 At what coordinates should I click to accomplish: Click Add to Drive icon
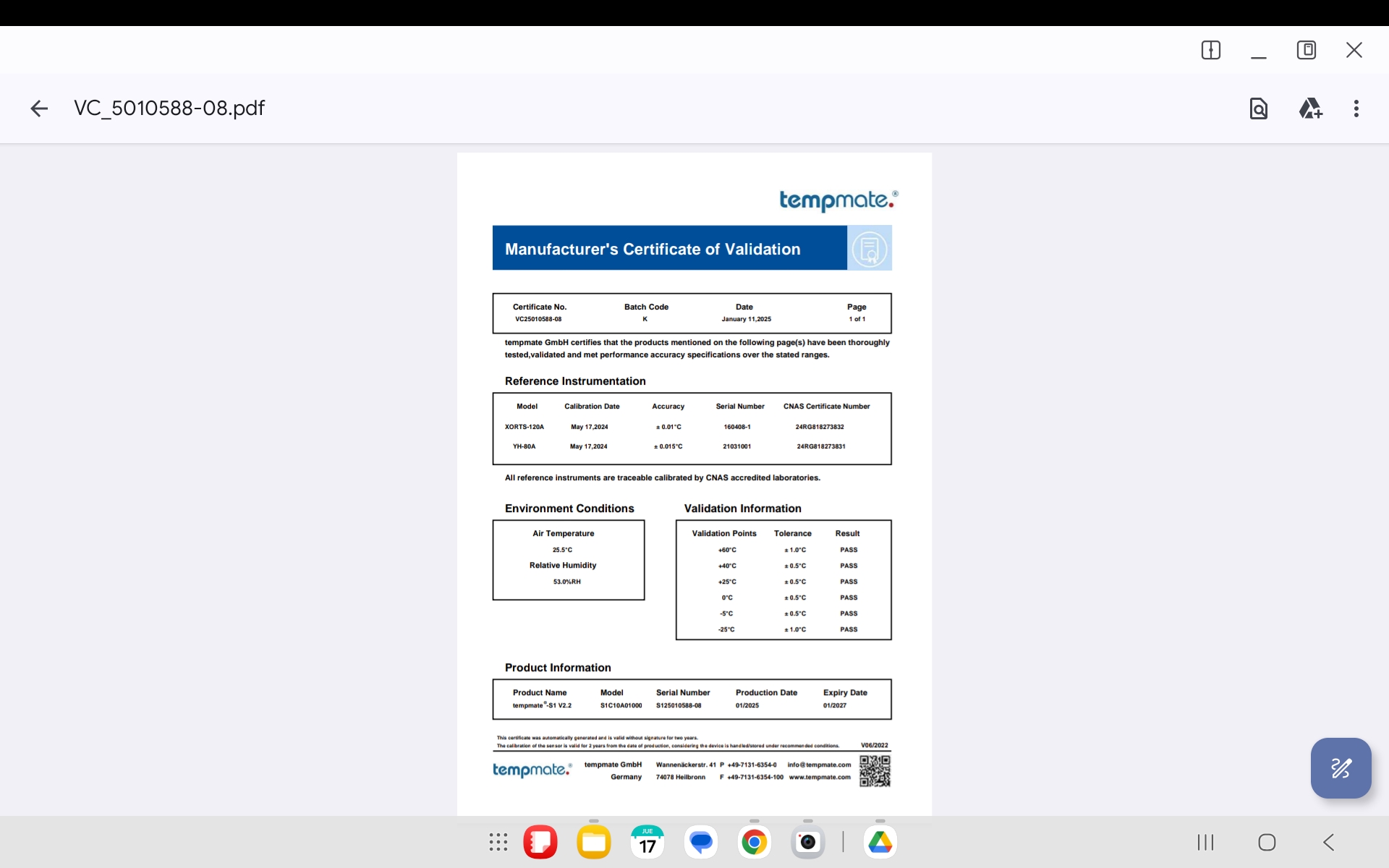point(1310,109)
